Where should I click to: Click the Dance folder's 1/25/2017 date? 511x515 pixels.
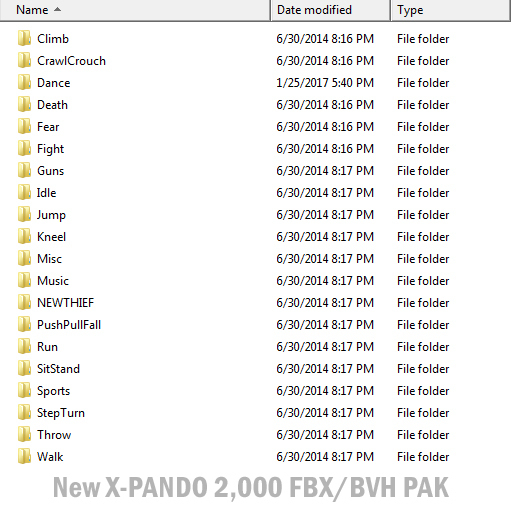click(x=325, y=83)
